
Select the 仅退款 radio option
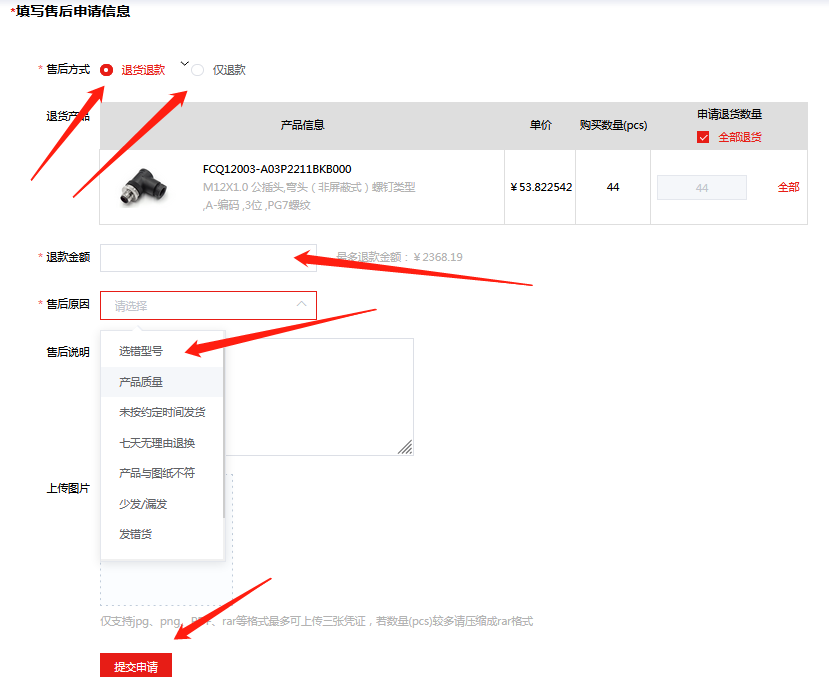pyautogui.click(x=197, y=70)
